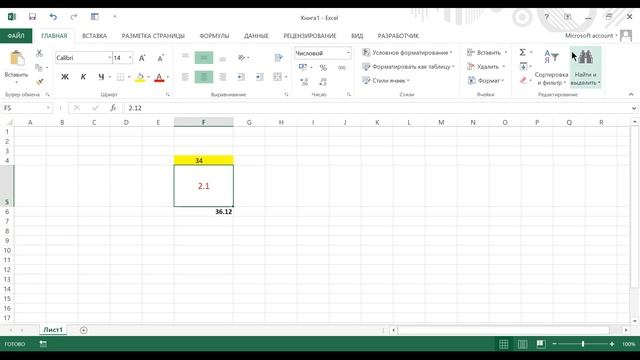Open the font size 14 dropdown
This screenshot has height=360, width=640.
point(130,58)
